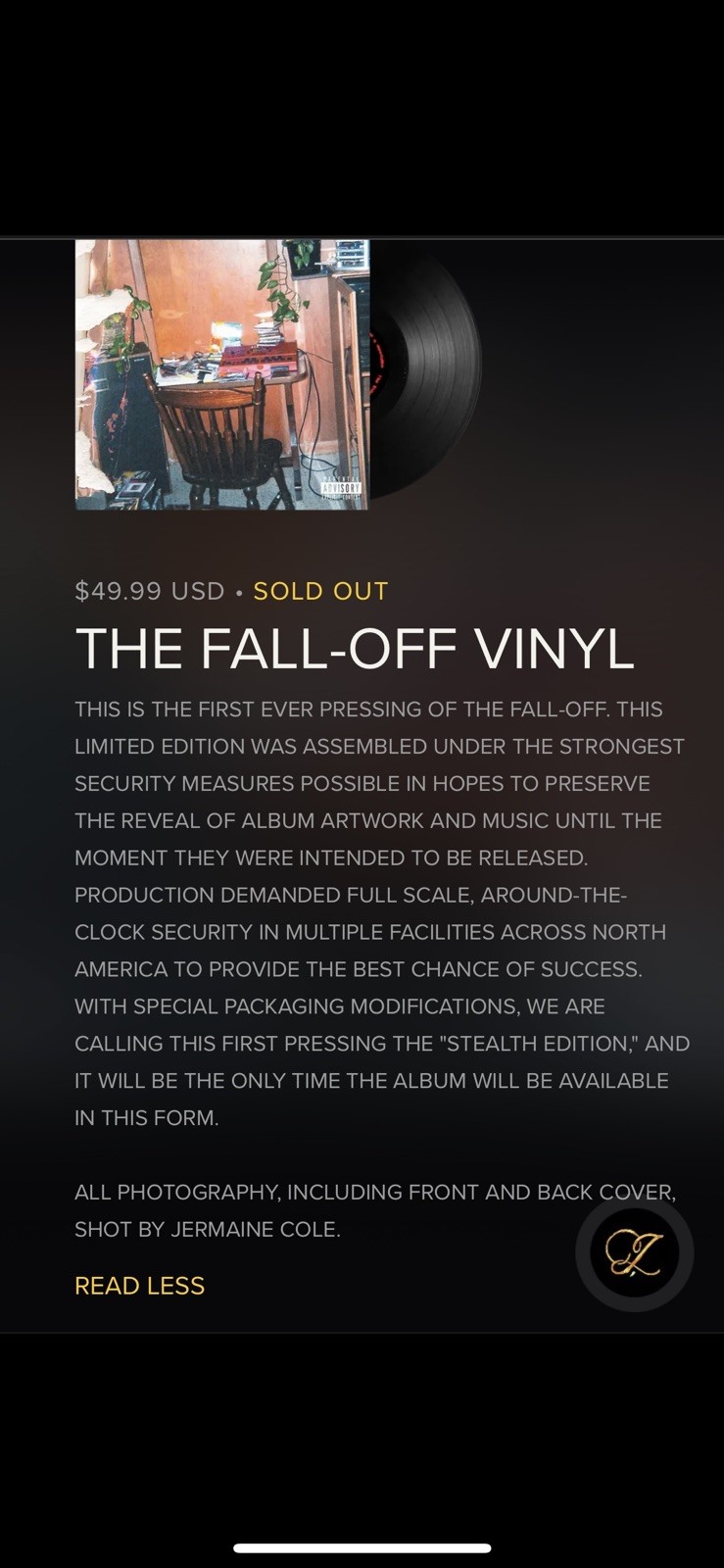Select the bullet separator beside the price
This screenshot has height=1568, width=724.
point(238,591)
